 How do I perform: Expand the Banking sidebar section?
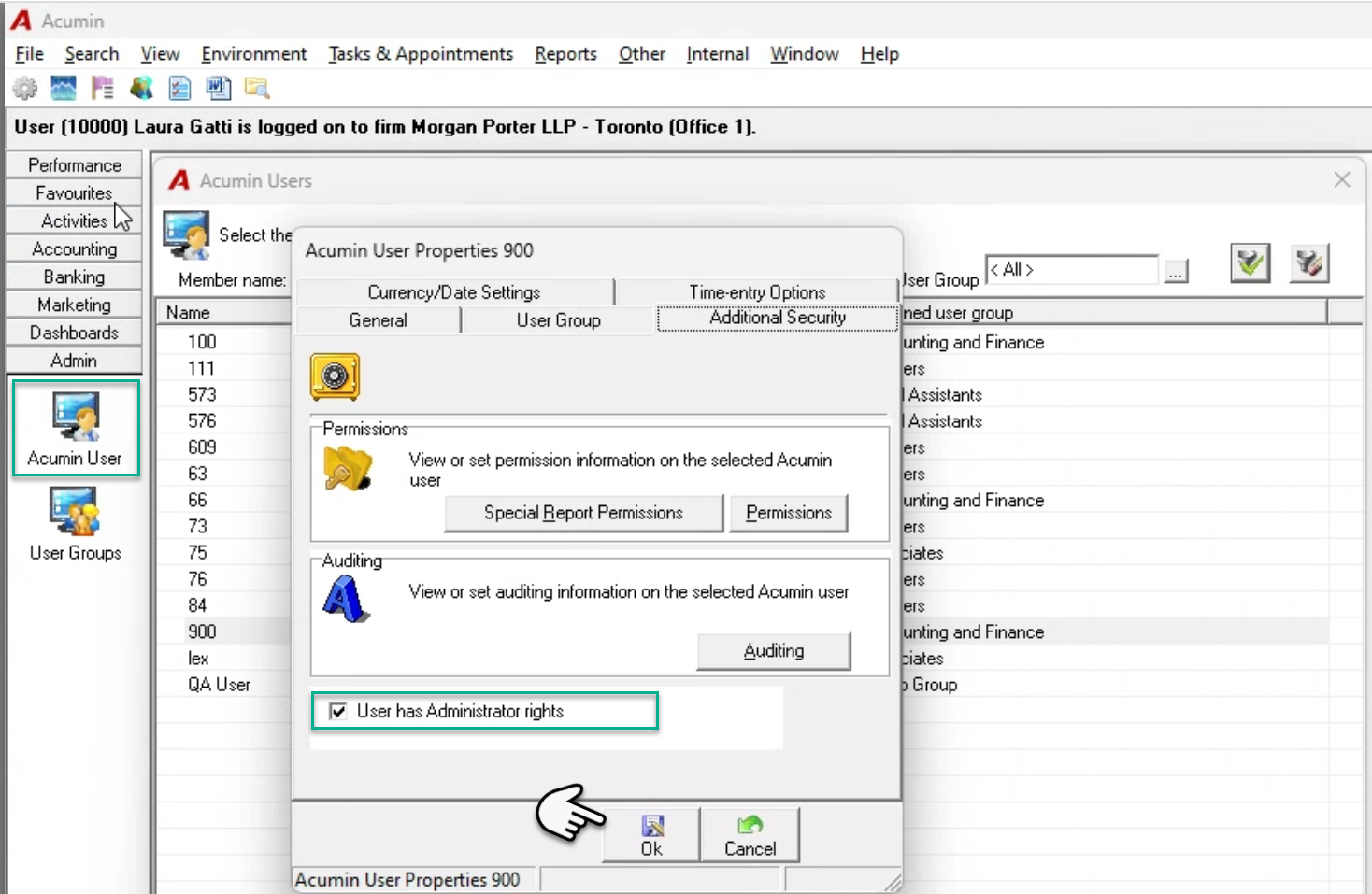(75, 277)
